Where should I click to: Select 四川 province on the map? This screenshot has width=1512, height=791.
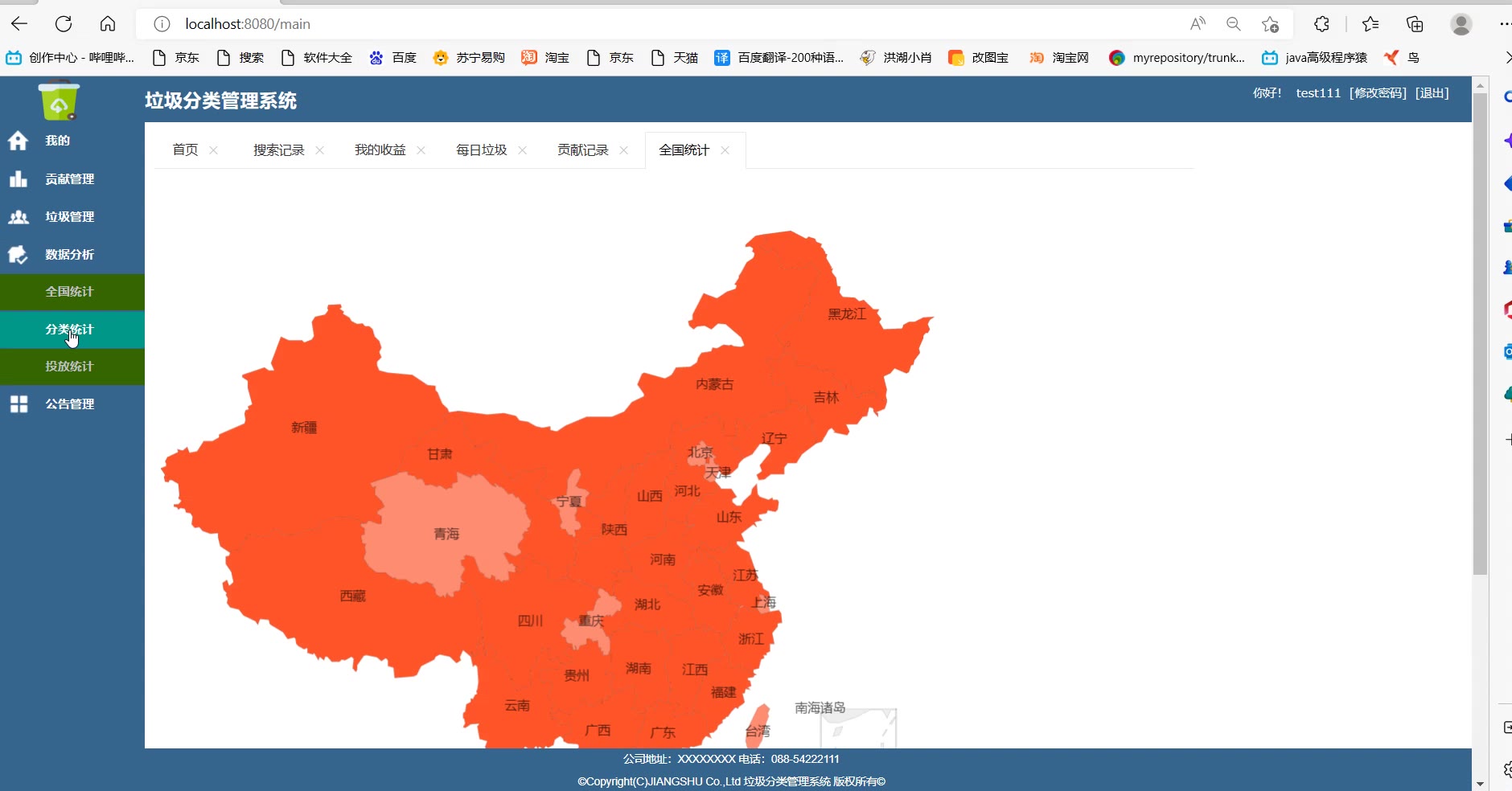530,621
